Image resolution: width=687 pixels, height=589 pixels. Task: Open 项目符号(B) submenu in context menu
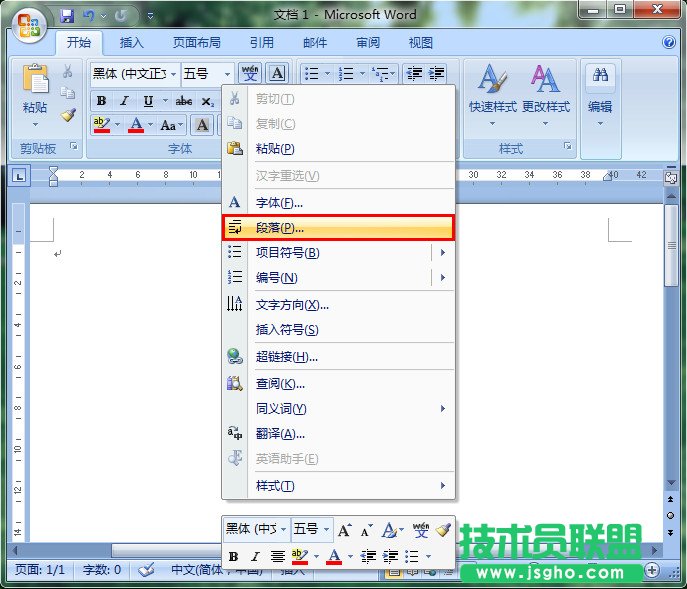coord(338,252)
